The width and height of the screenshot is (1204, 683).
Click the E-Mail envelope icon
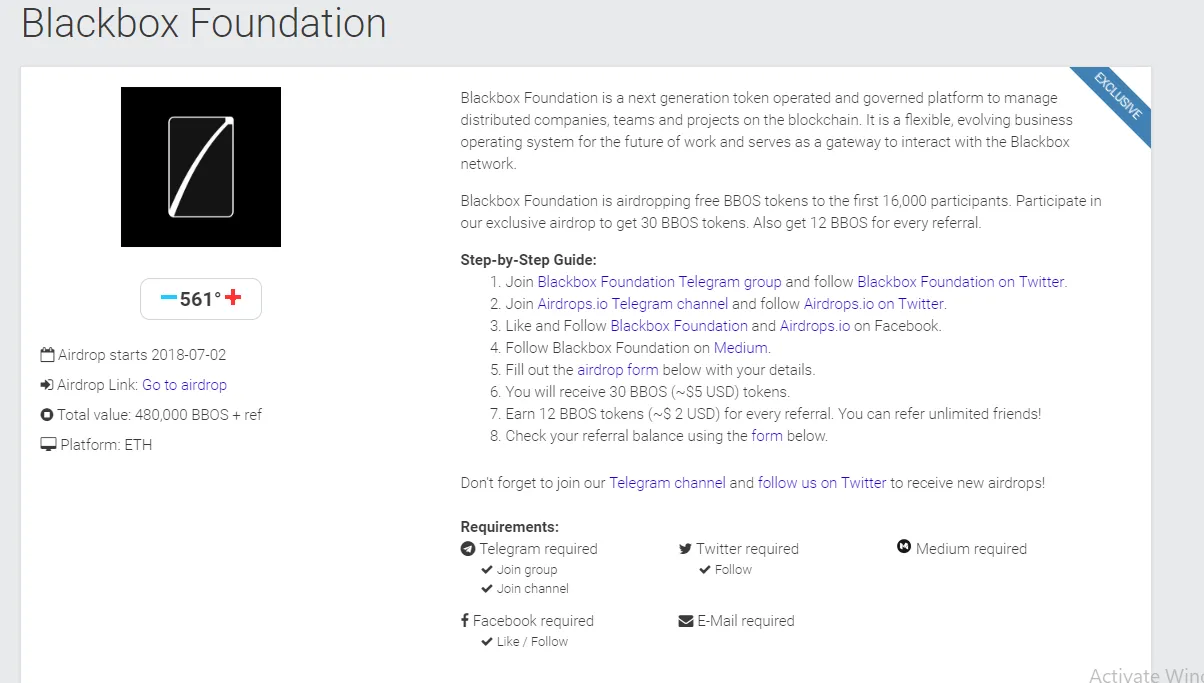685,621
